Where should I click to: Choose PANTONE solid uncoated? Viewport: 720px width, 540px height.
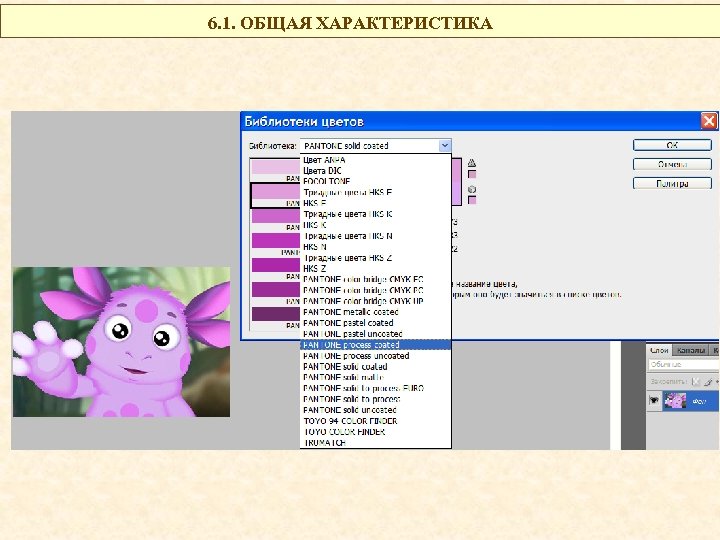(x=376, y=410)
